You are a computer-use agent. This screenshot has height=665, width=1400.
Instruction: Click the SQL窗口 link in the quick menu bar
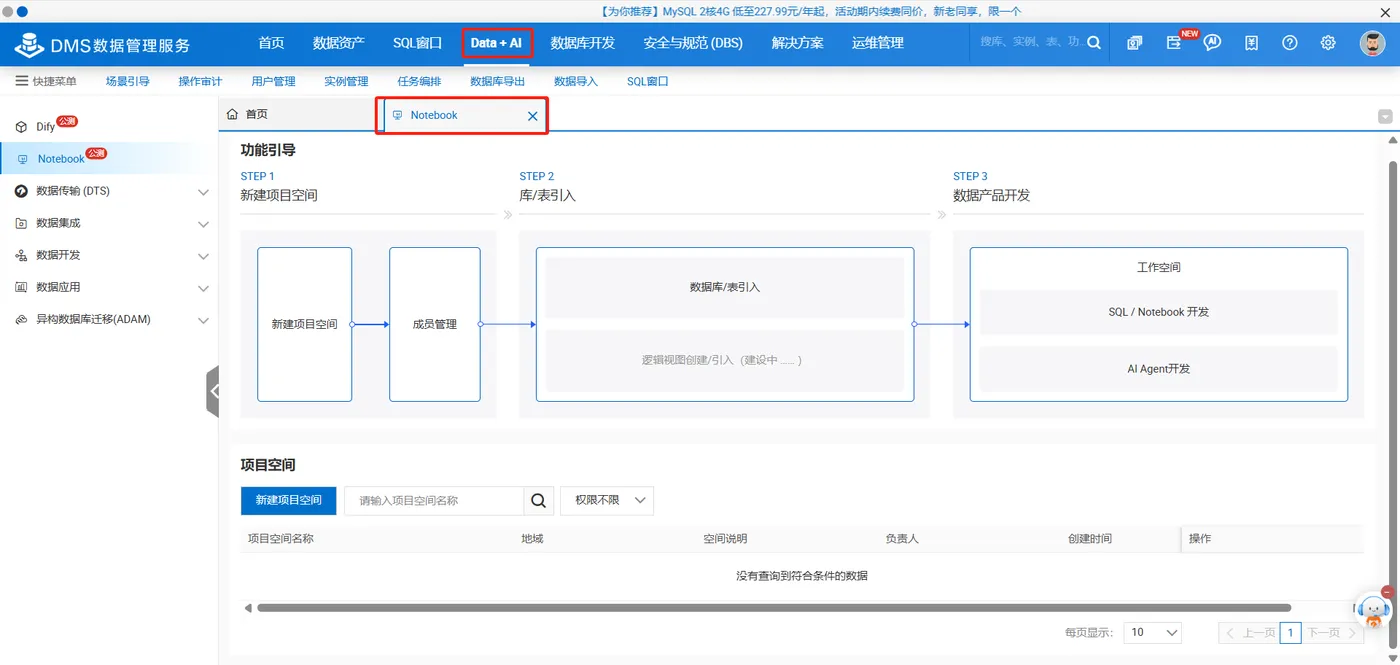coord(648,81)
